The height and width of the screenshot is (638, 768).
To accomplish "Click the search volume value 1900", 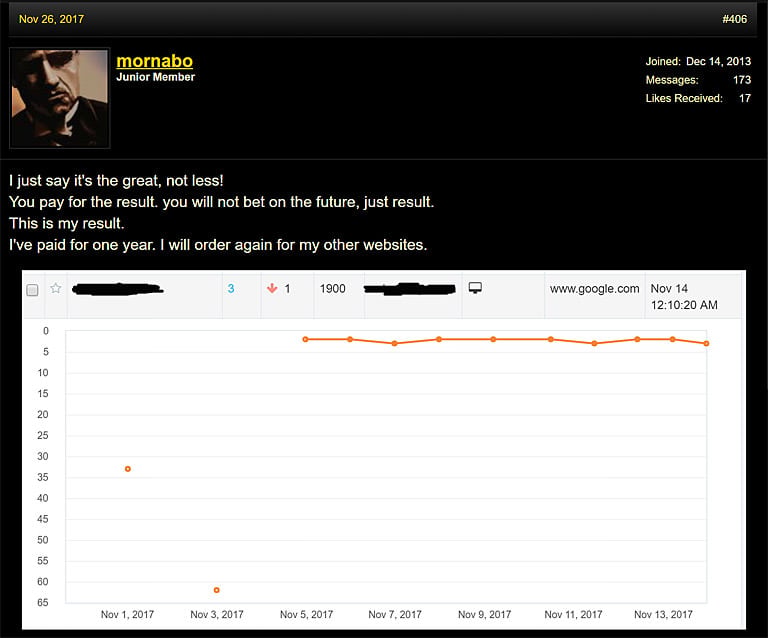I will click(333, 289).
